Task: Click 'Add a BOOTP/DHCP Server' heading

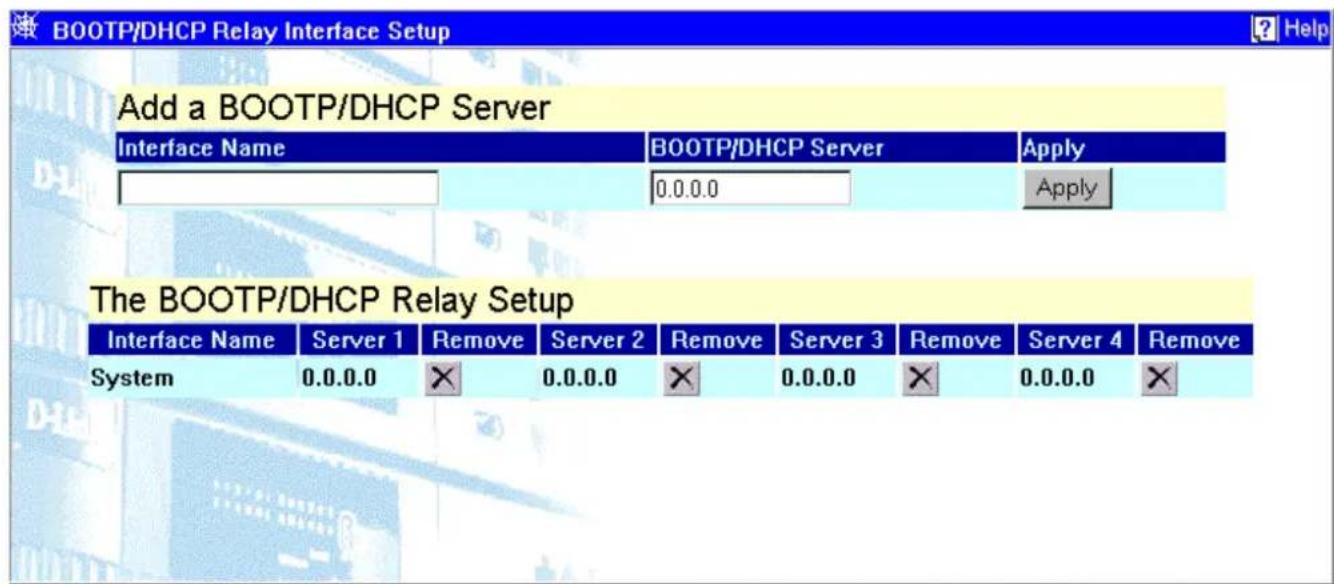Action: coord(334,108)
